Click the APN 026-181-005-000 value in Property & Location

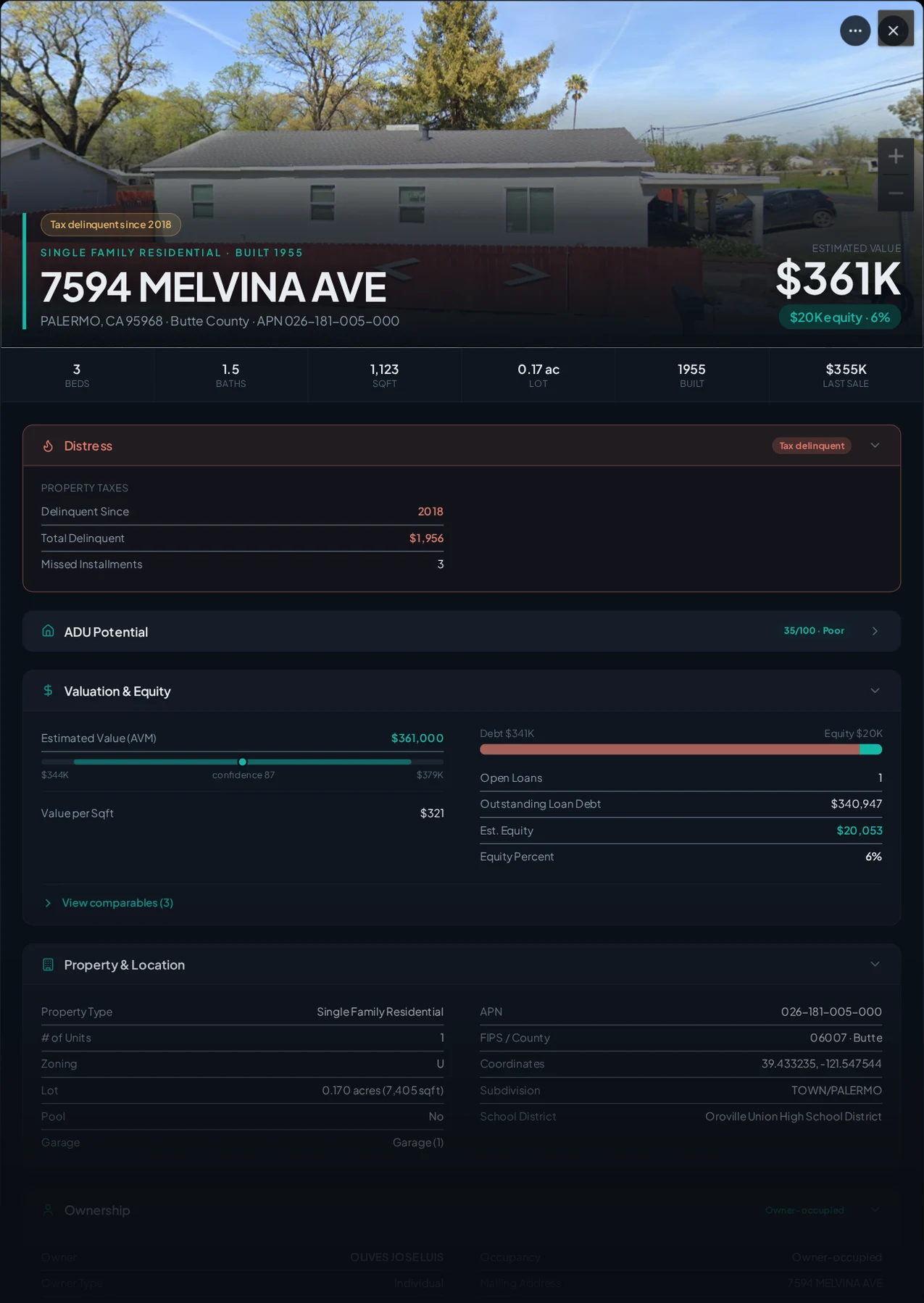831,1012
